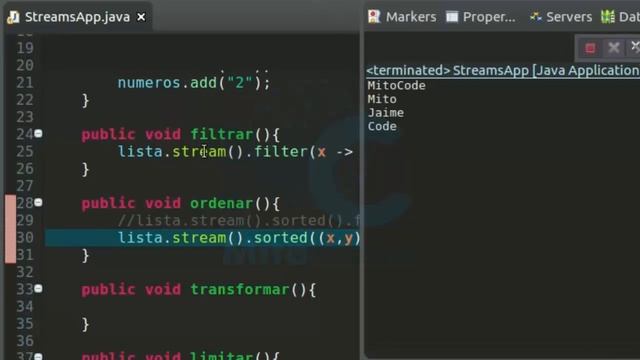Click the Data Source tab icon

tap(608, 17)
